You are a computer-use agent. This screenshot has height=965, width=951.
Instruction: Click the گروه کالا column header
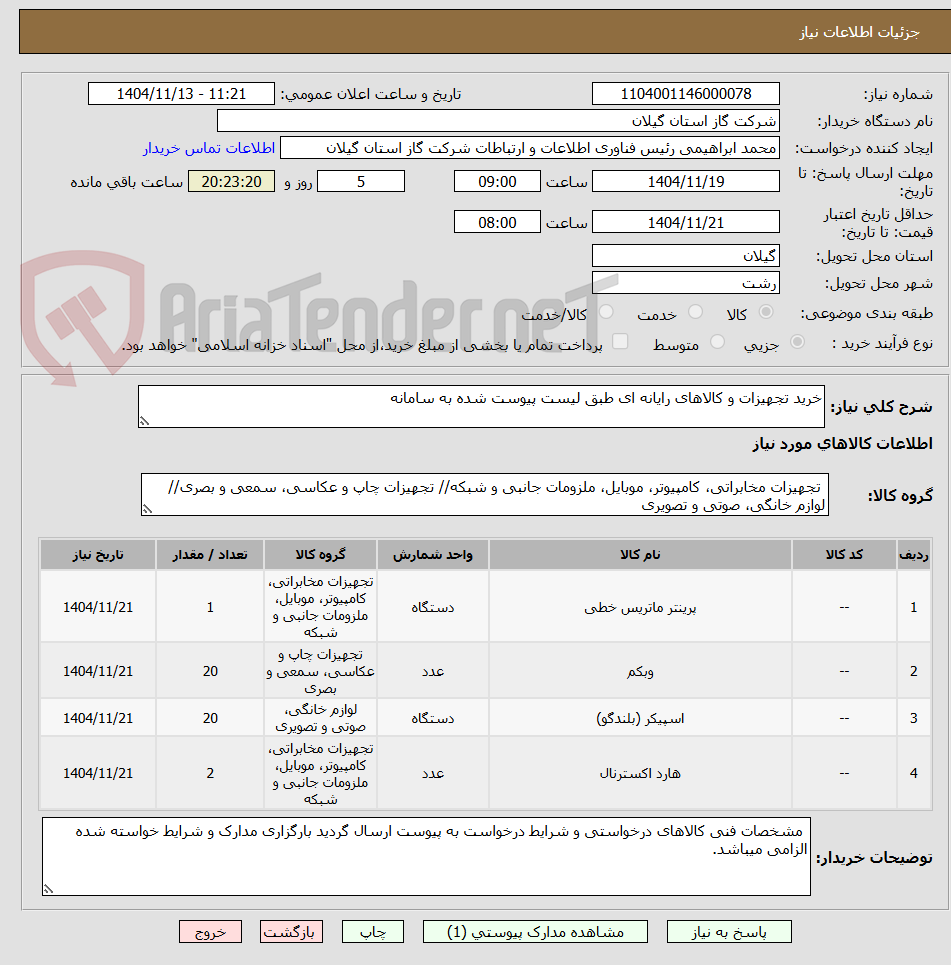[x=320, y=555]
